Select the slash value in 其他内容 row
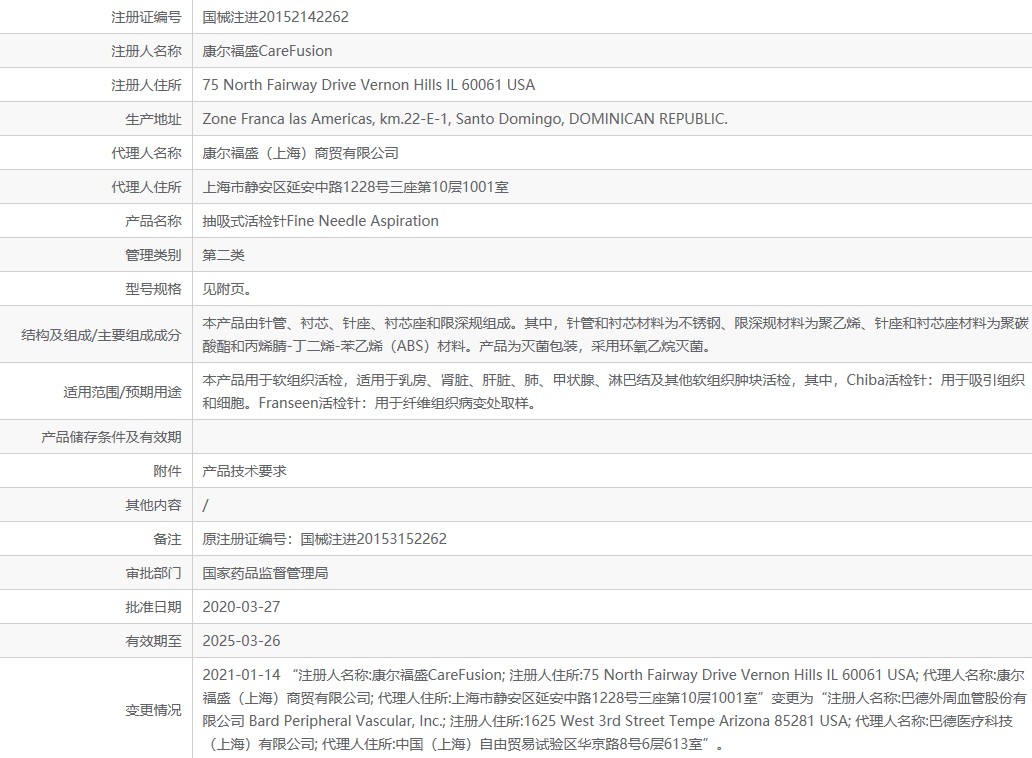Screen dimensions: 1032x758 [x=205, y=505]
